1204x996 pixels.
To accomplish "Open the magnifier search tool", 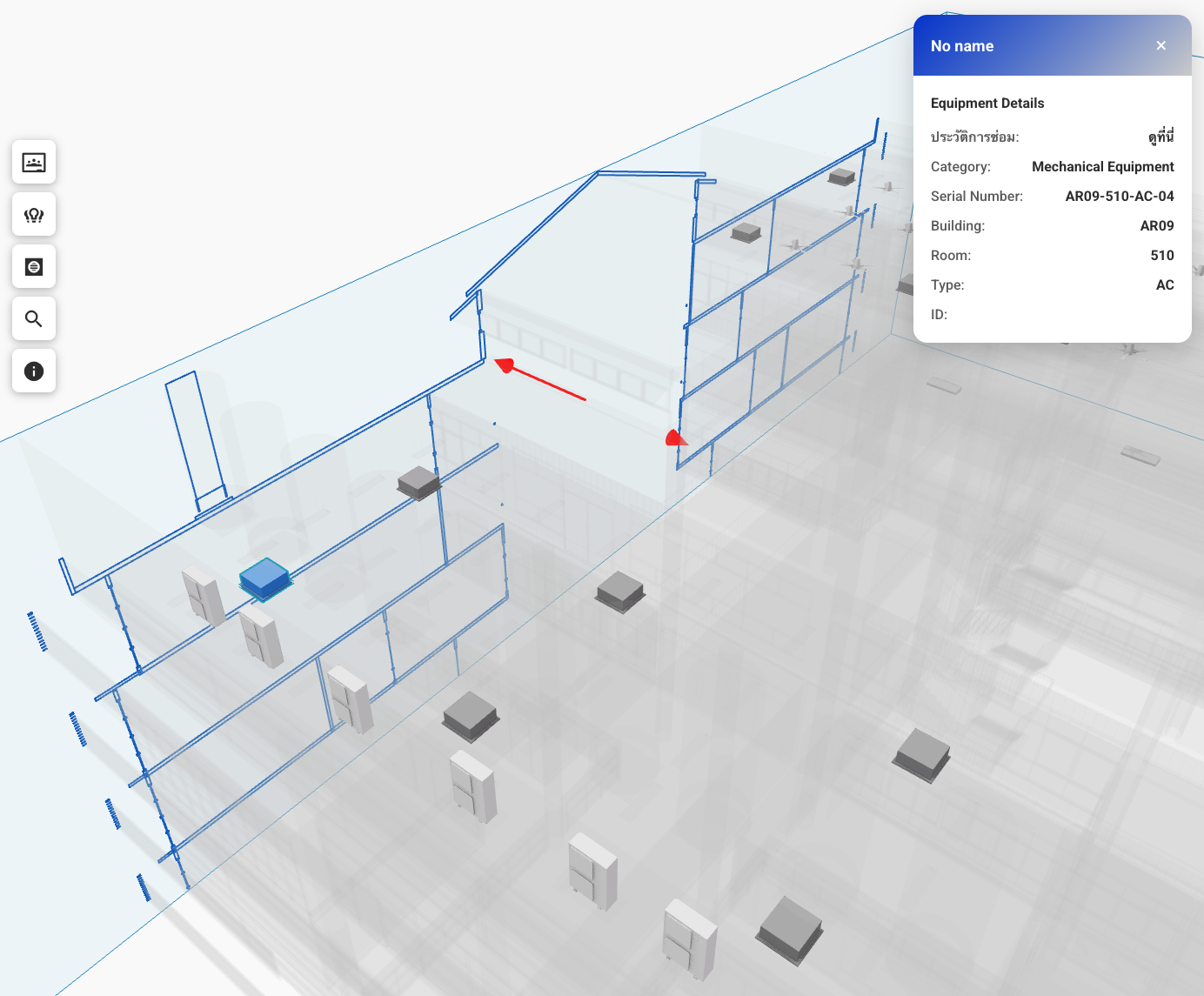I will coord(34,318).
